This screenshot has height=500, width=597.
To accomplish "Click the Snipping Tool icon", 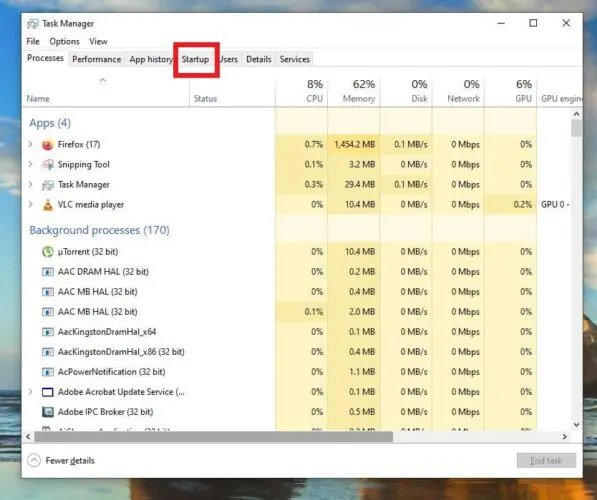I will pos(48,165).
